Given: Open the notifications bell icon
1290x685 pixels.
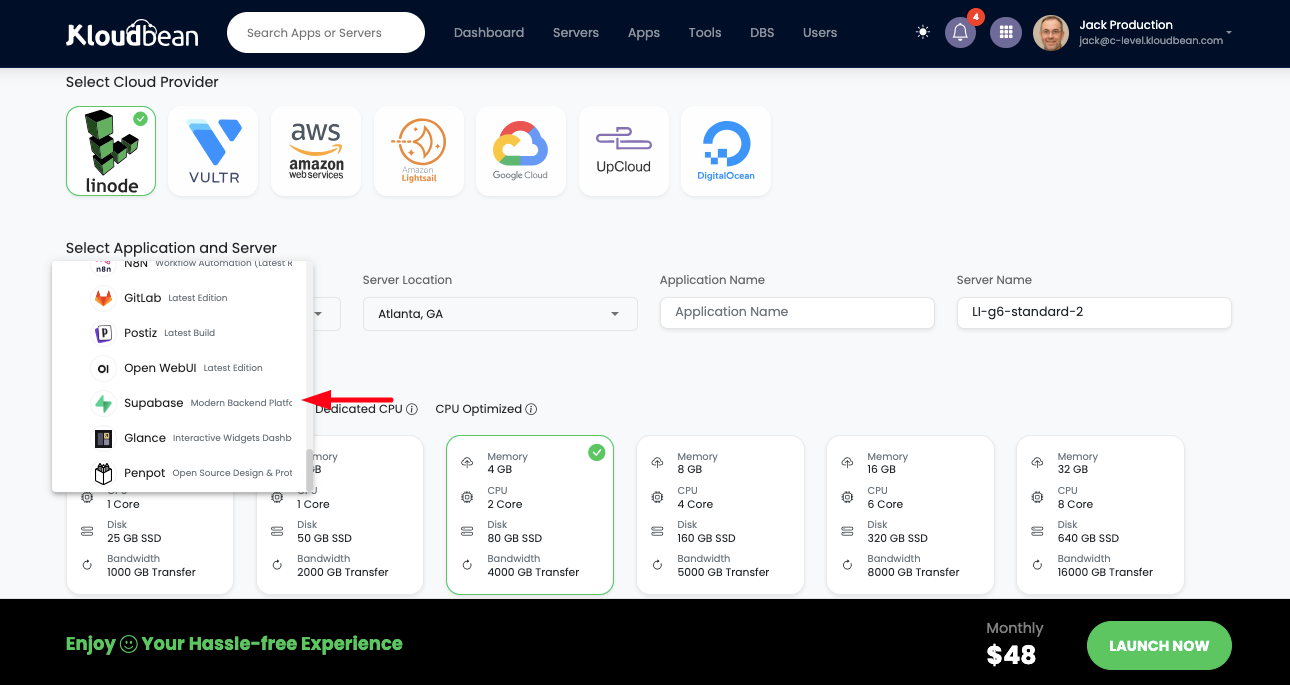Looking at the screenshot, I should coord(960,32).
